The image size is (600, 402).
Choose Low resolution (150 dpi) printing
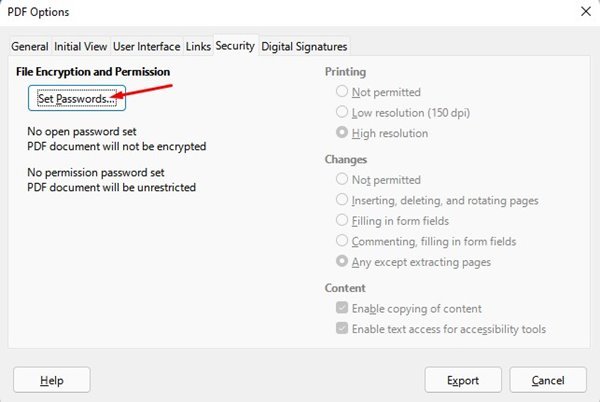[343, 112]
